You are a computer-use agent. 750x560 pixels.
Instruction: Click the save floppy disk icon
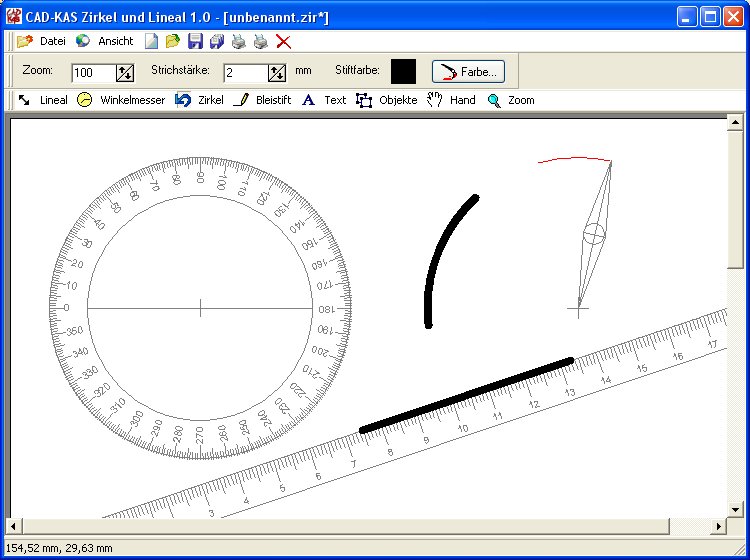click(x=195, y=41)
